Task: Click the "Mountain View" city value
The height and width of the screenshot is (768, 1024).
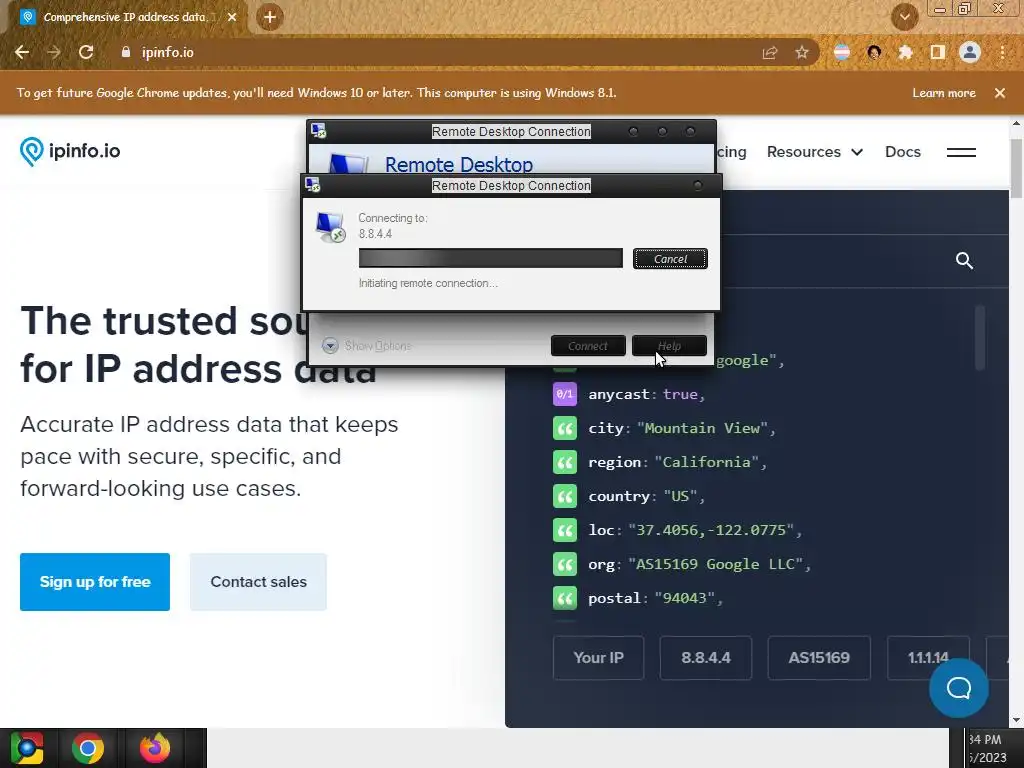Action: coord(702,428)
